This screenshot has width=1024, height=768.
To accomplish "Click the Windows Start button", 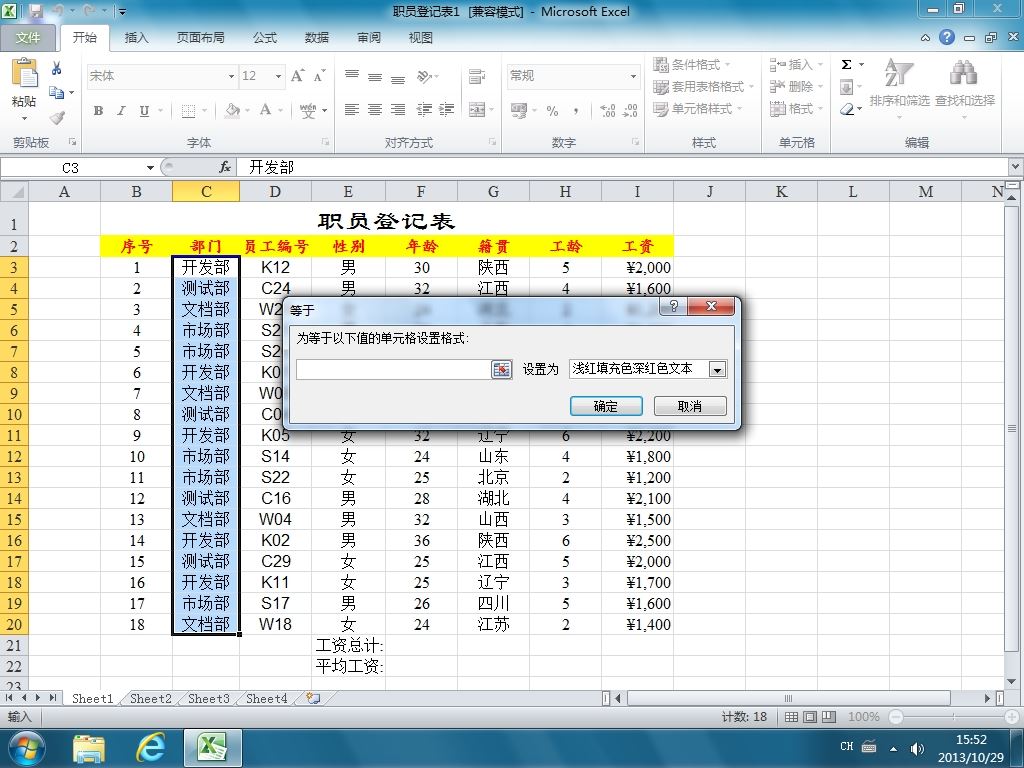I will click(x=26, y=748).
